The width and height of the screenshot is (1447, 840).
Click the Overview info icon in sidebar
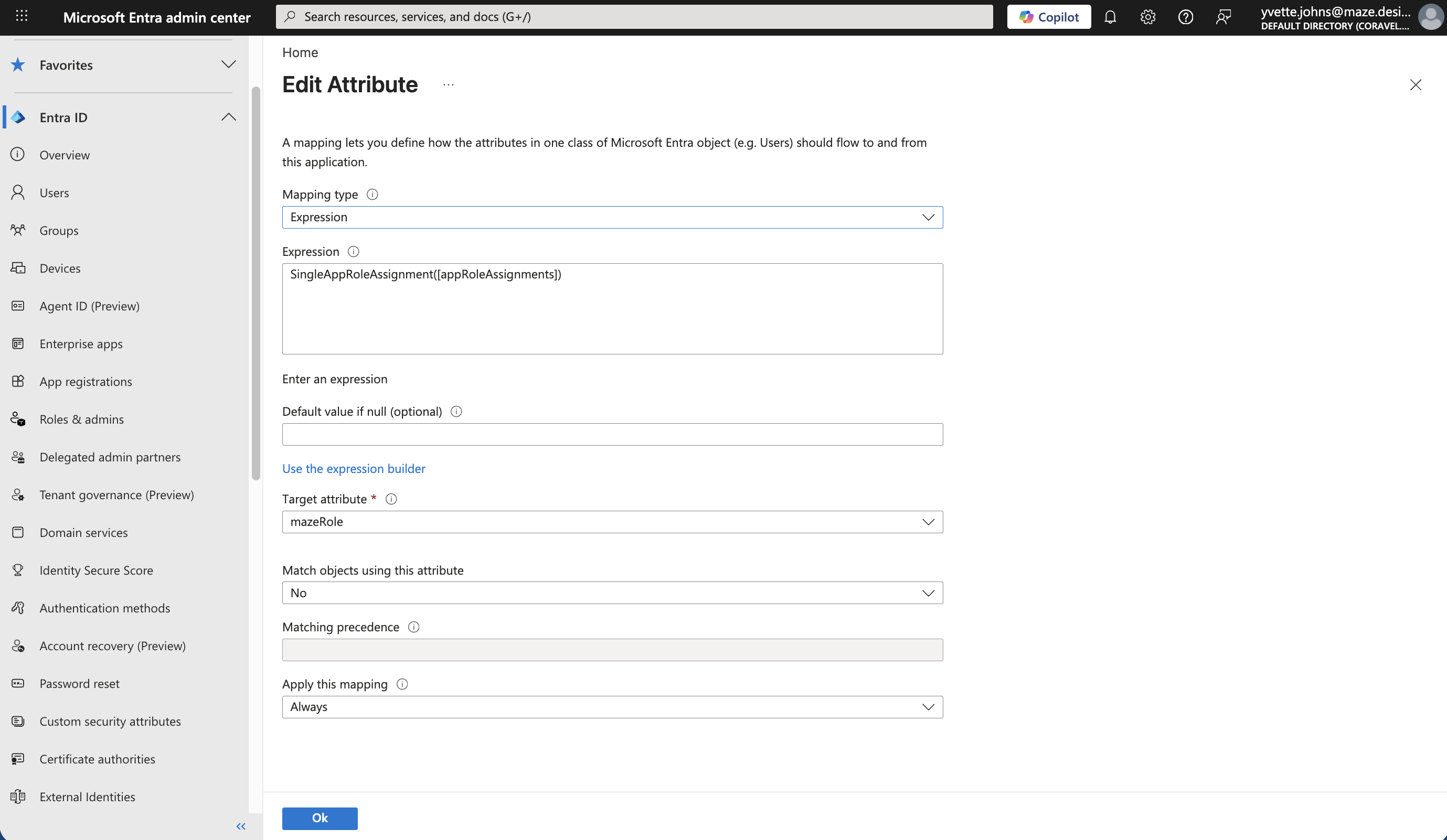[x=18, y=154]
